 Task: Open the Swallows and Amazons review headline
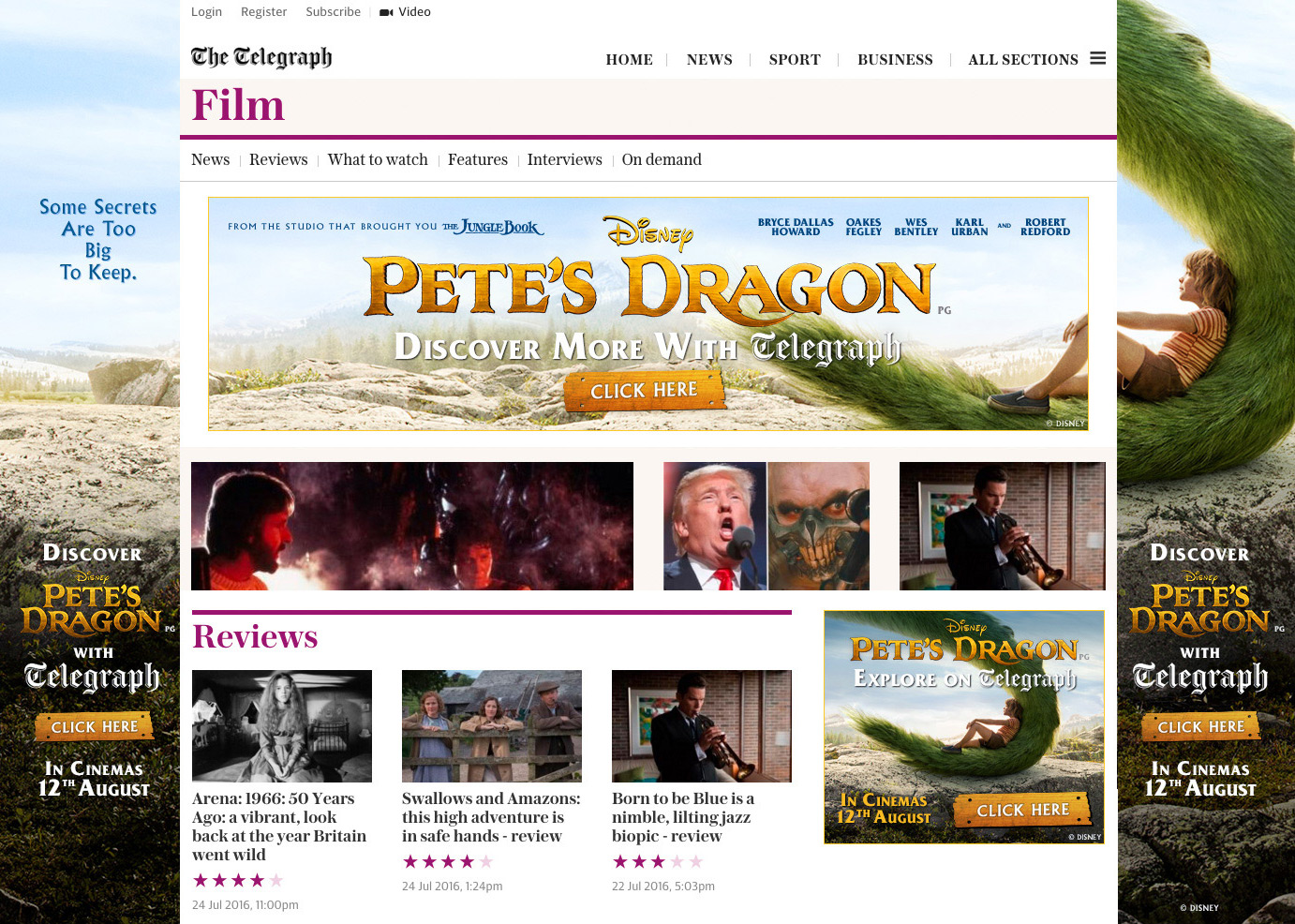[x=491, y=817]
